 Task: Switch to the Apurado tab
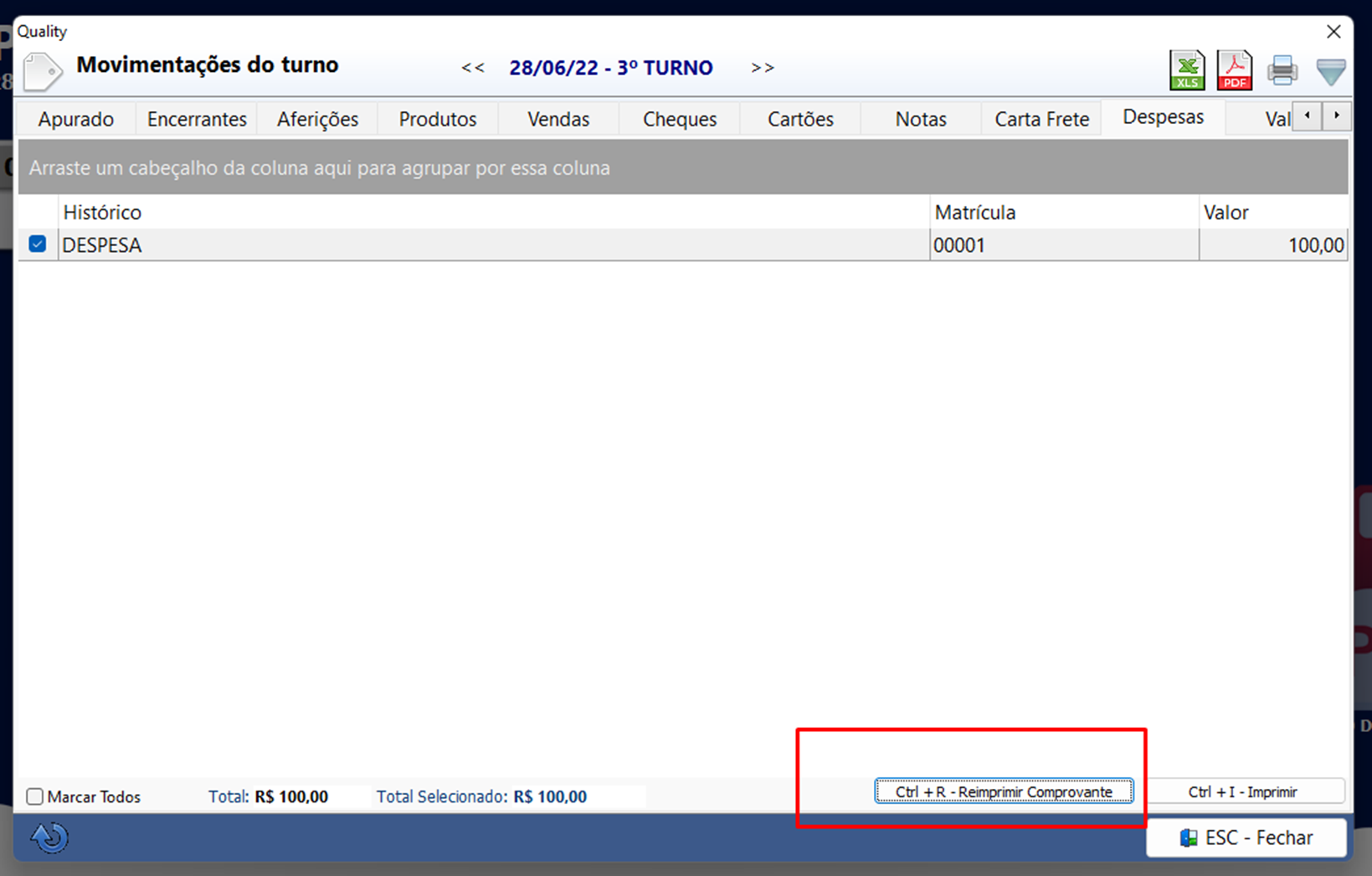76,119
